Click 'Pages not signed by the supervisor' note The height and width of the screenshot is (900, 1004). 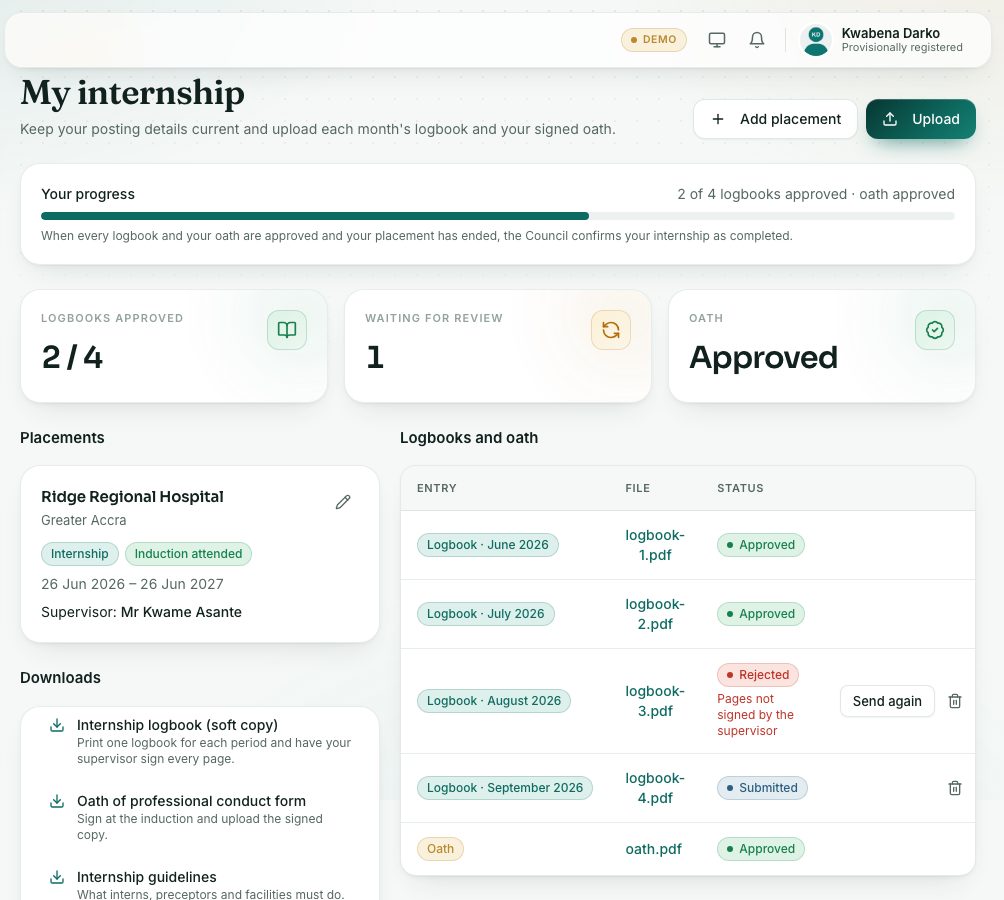[756, 715]
